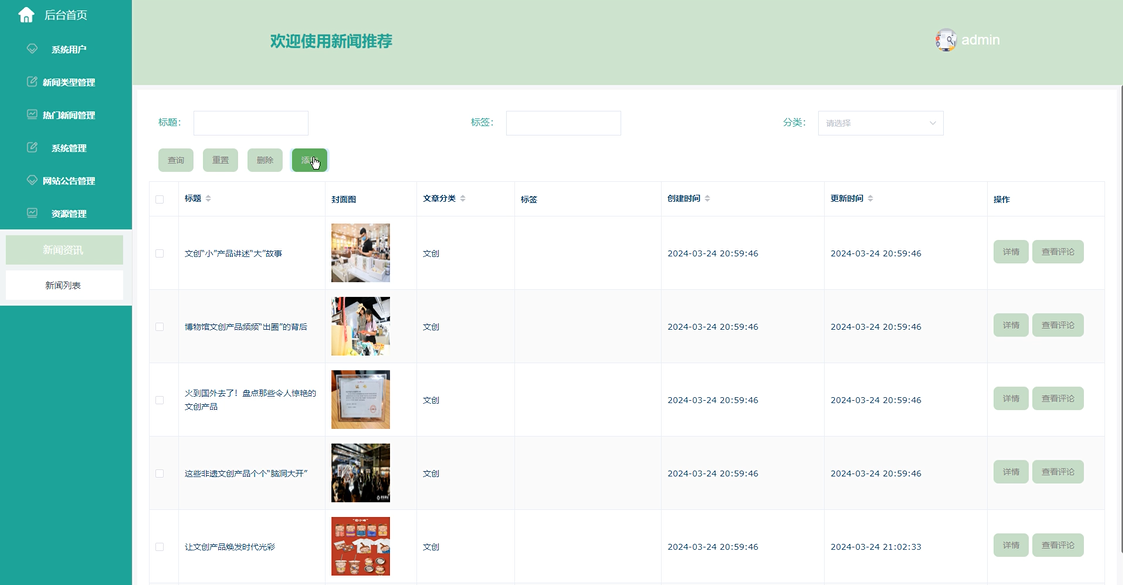
Task: Check the row 让文创产品焕发时代光彩
Action: pos(160,546)
